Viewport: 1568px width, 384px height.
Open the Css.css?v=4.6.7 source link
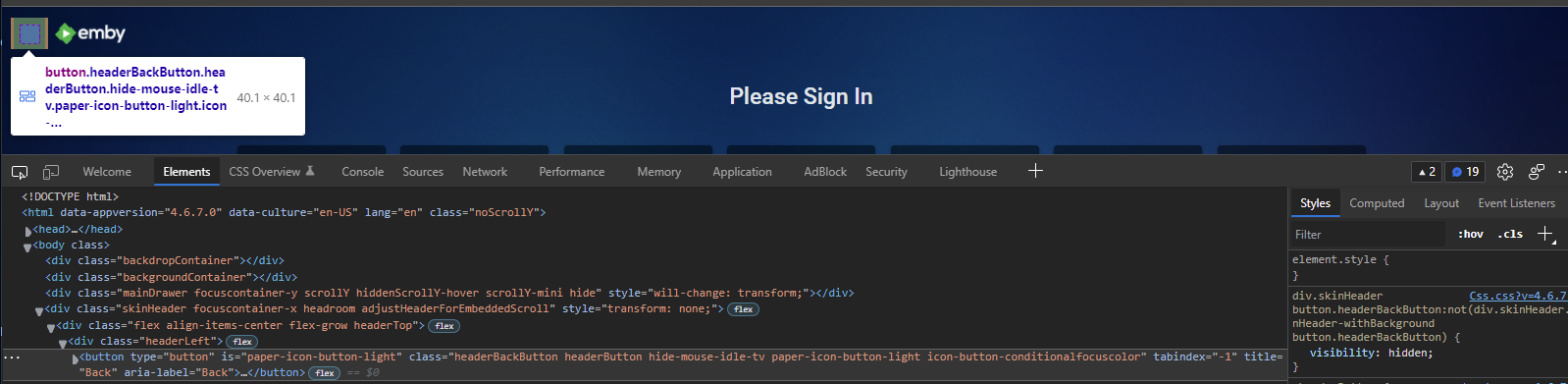coord(1517,296)
